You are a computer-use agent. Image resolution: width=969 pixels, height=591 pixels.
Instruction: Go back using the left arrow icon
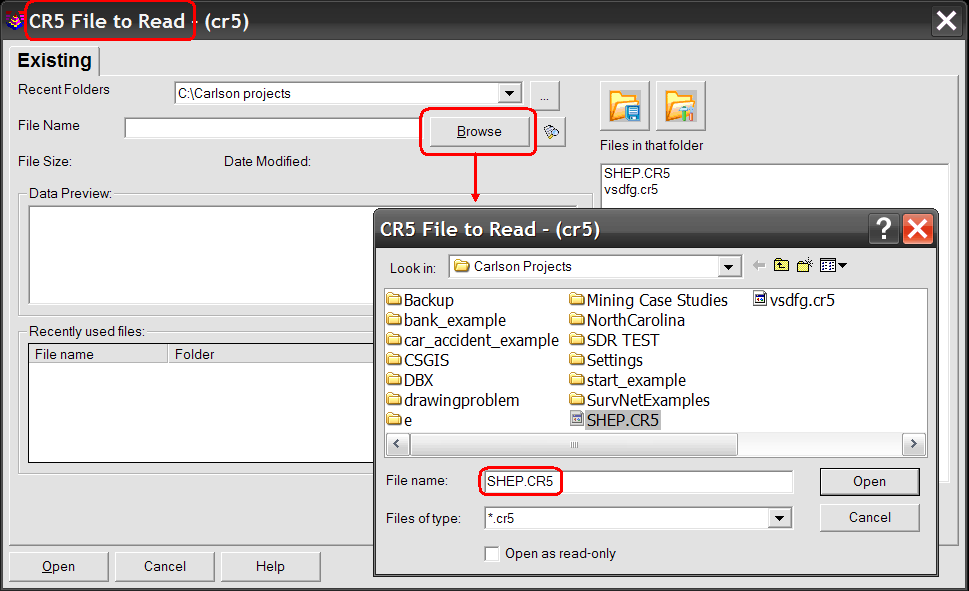[x=759, y=266]
